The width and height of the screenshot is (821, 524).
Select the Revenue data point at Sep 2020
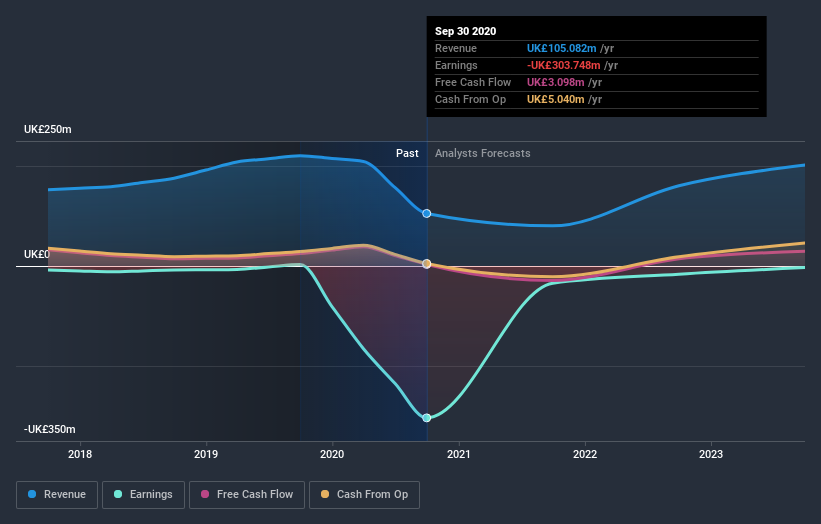pyautogui.click(x=427, y=214)
